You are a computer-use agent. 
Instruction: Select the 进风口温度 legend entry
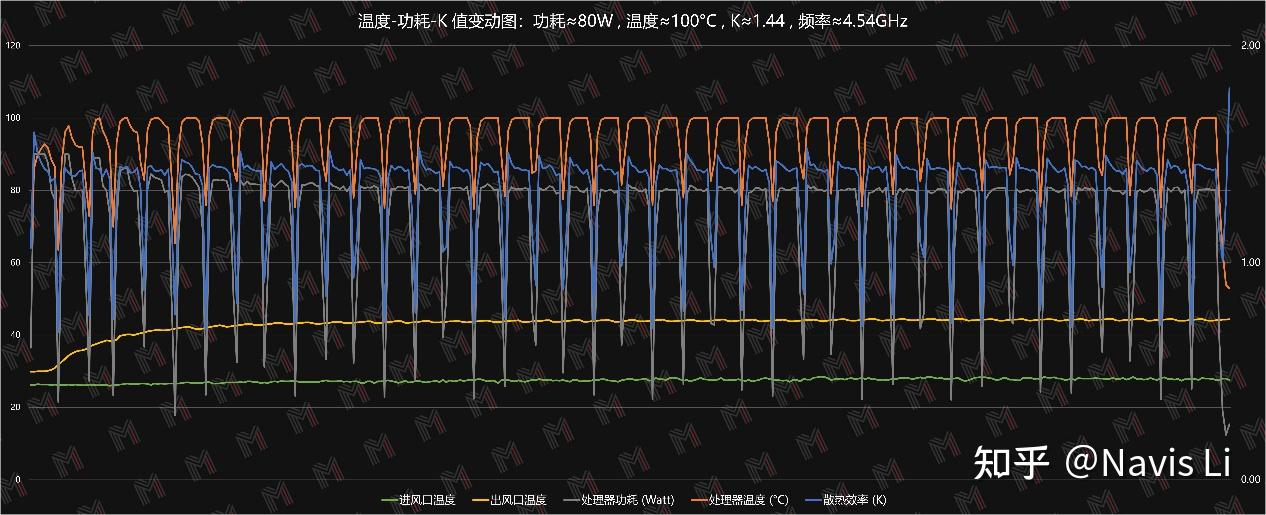417,499
